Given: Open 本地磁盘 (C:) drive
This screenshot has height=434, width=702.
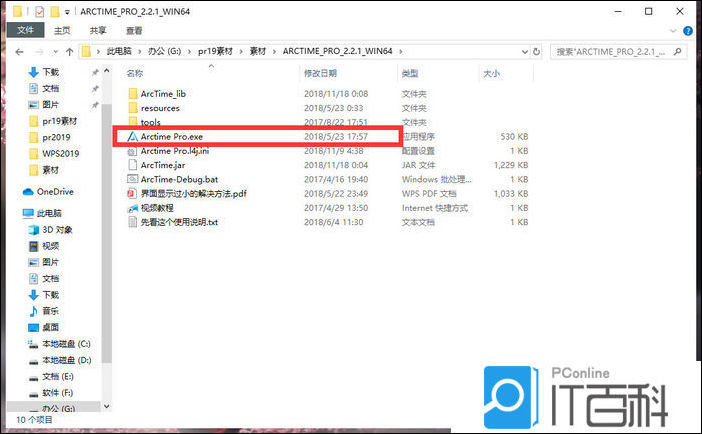Looking at the screenshot, I should pyautogui.click(x=66, y=344).
